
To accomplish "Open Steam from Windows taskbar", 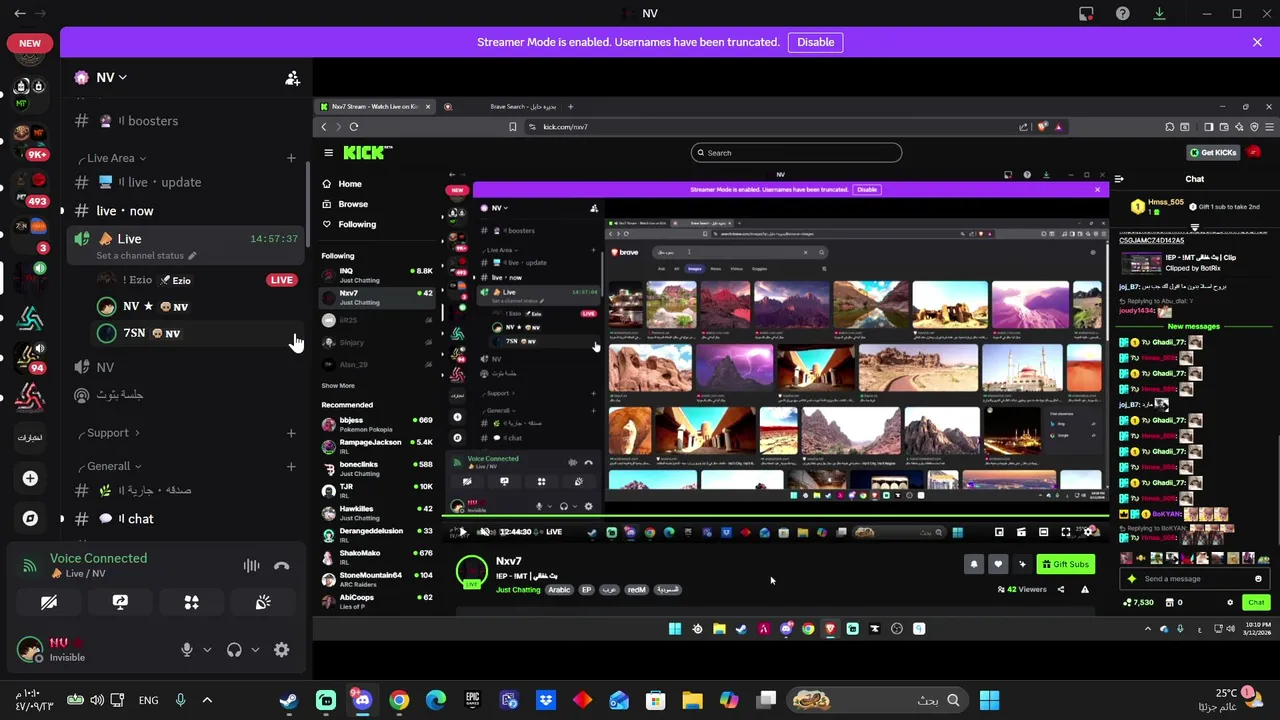I will point(289,700).
